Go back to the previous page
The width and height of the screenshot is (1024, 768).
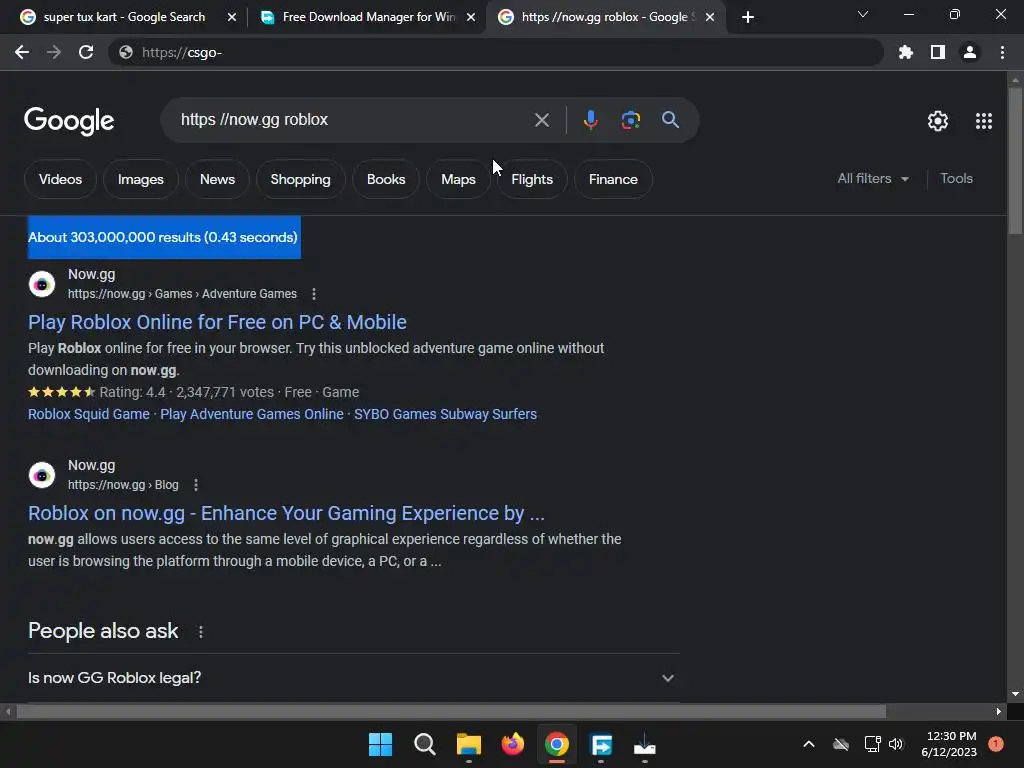22,52
